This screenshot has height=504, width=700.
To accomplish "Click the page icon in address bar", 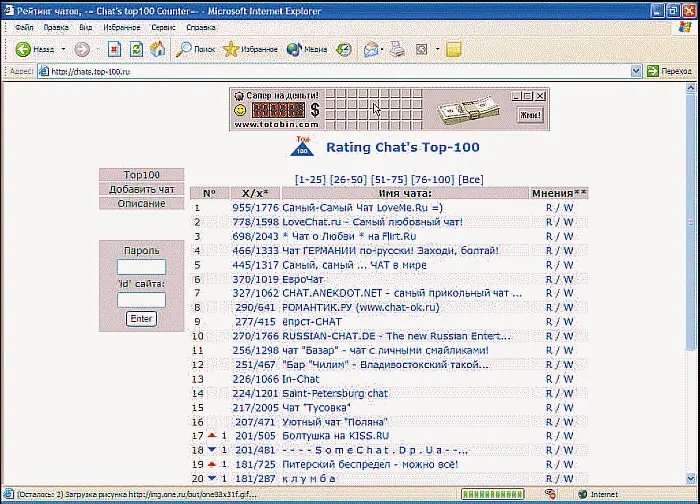I will (x=43, y=71).
